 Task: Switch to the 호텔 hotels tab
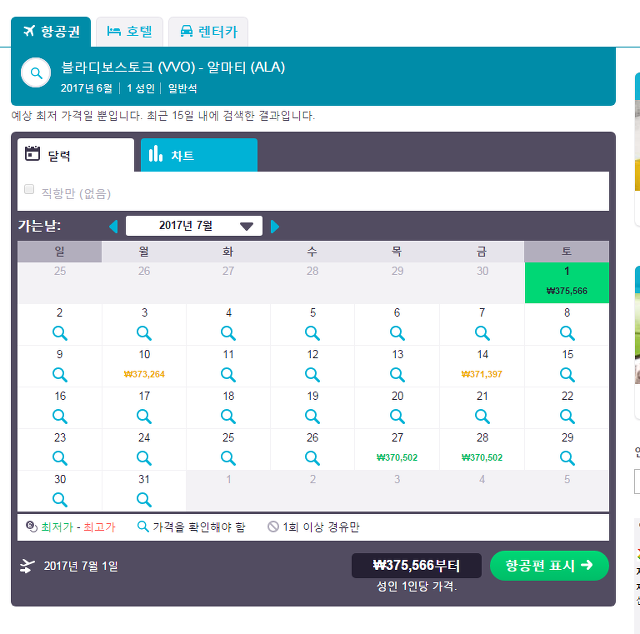(x=129, y=32)
